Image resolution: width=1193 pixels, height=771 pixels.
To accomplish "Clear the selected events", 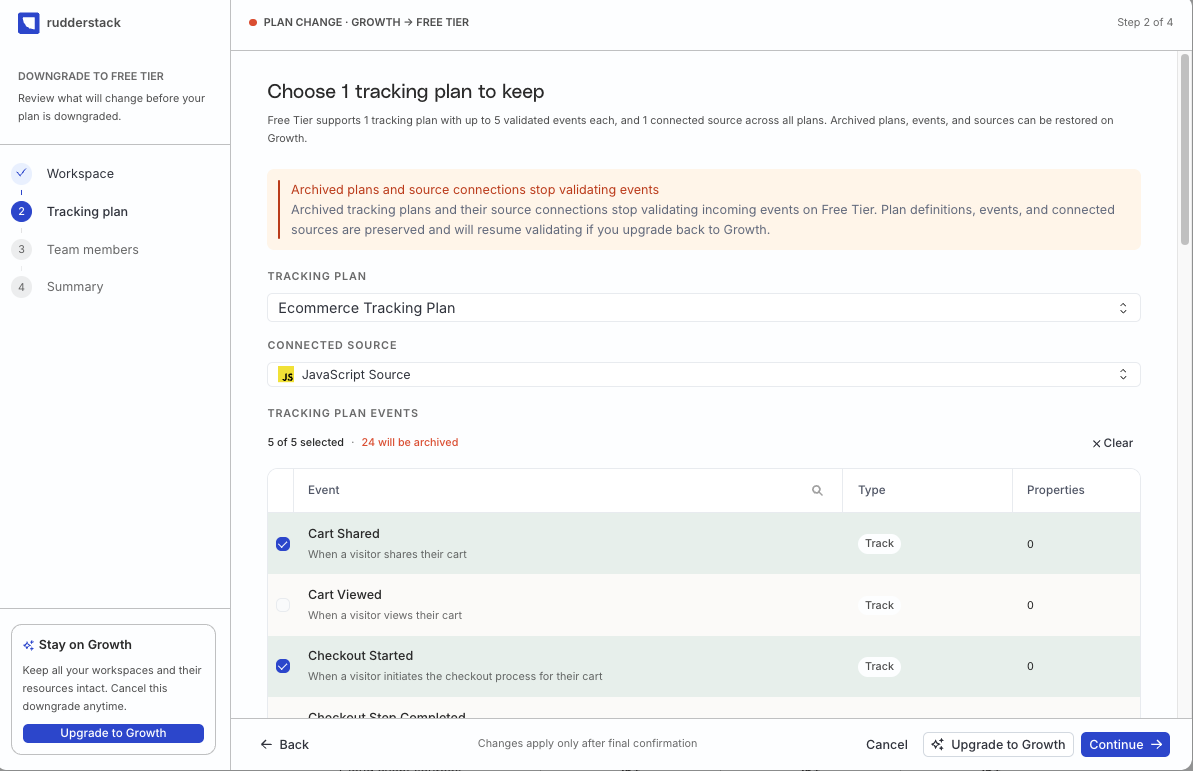I will pos(1112,443).
